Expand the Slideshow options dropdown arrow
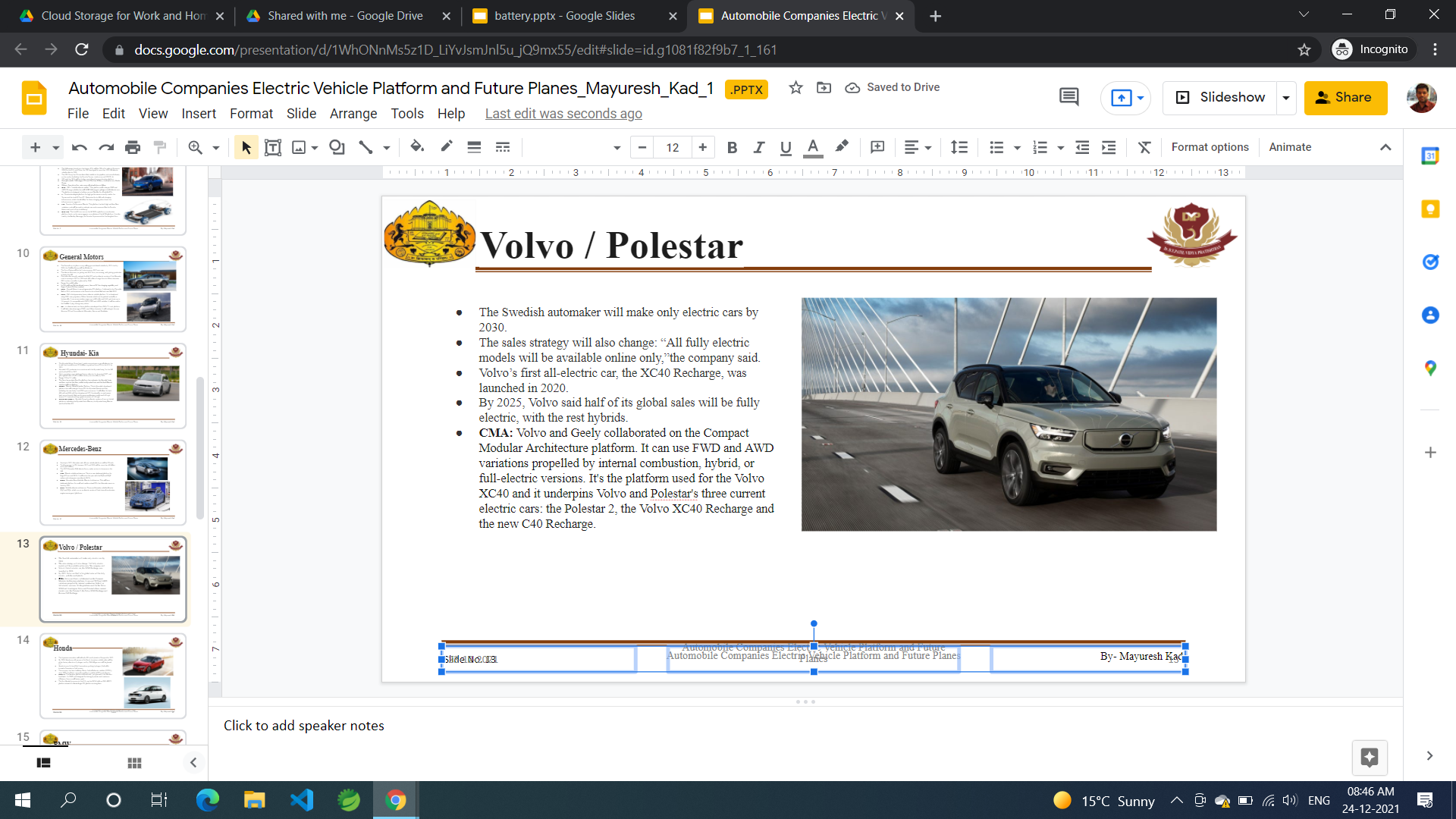Screen dimensions: 1456x819 (1286, 98)
